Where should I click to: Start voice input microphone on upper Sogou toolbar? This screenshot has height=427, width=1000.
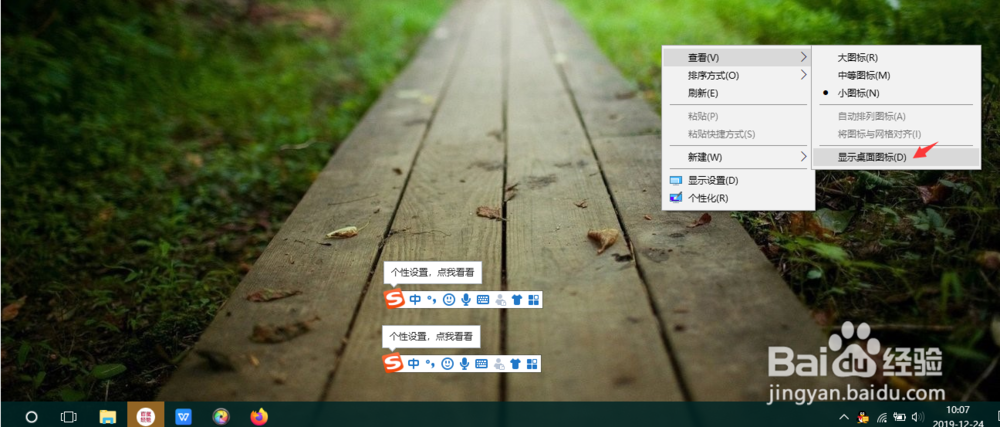[466, 300]
